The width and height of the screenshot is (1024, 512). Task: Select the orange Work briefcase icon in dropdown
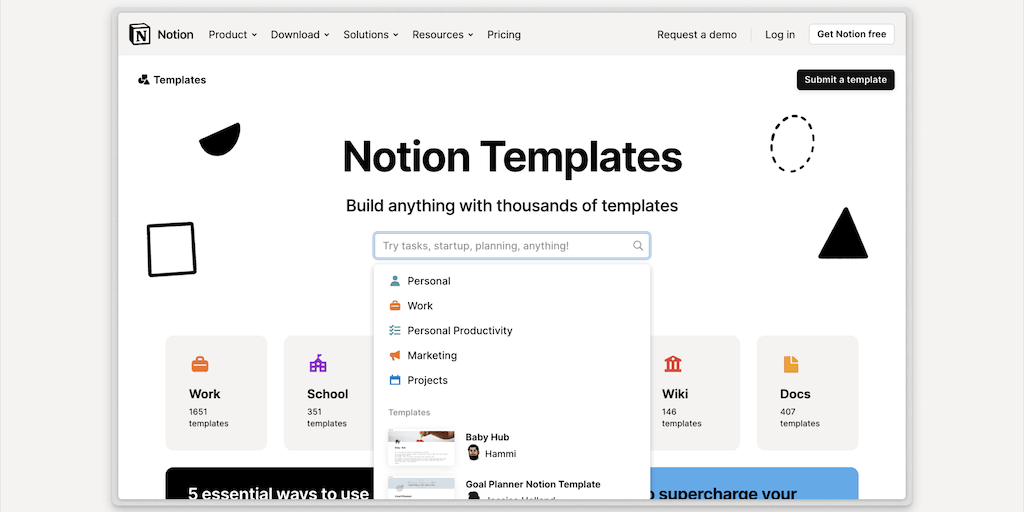[394, 306]
